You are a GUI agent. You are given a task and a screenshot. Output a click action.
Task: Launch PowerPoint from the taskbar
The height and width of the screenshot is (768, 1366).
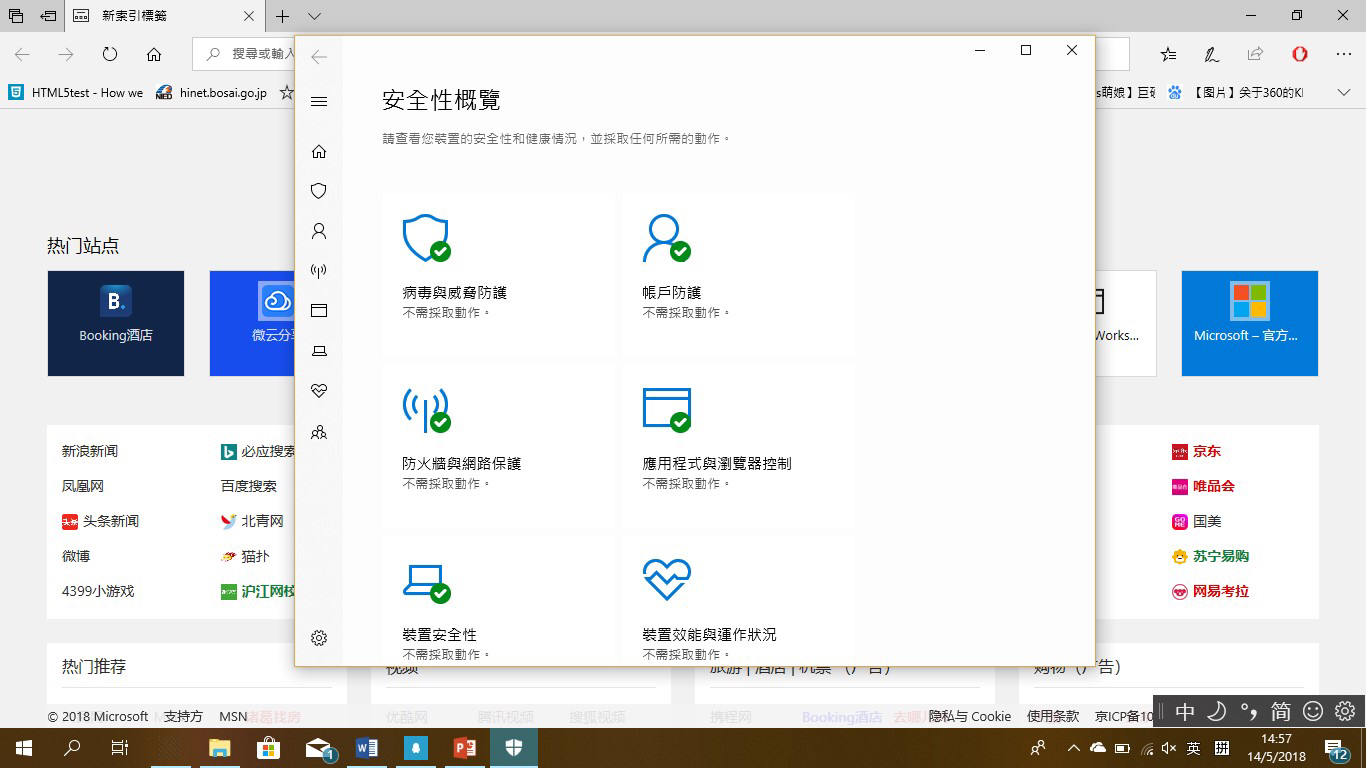[464, 748]
